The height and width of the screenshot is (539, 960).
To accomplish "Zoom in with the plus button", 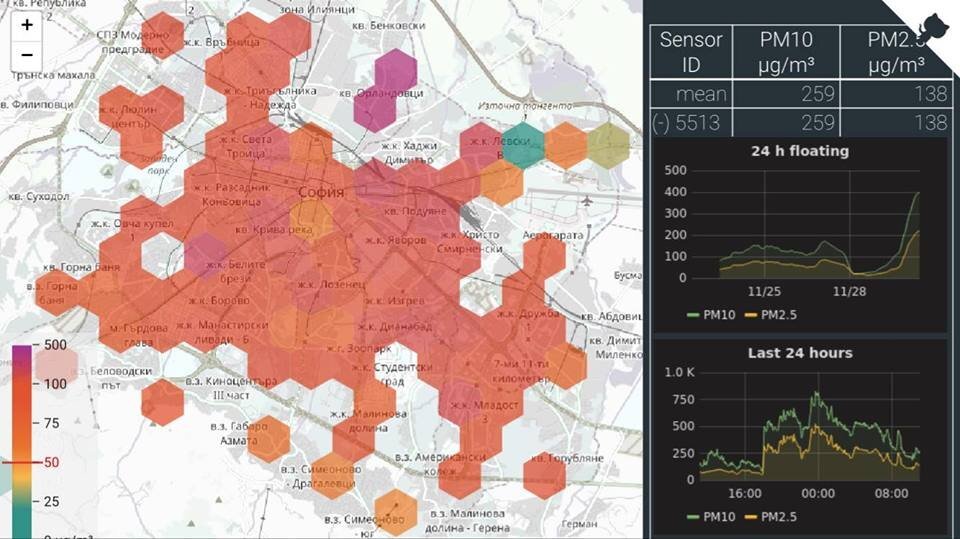I will 27,24.
